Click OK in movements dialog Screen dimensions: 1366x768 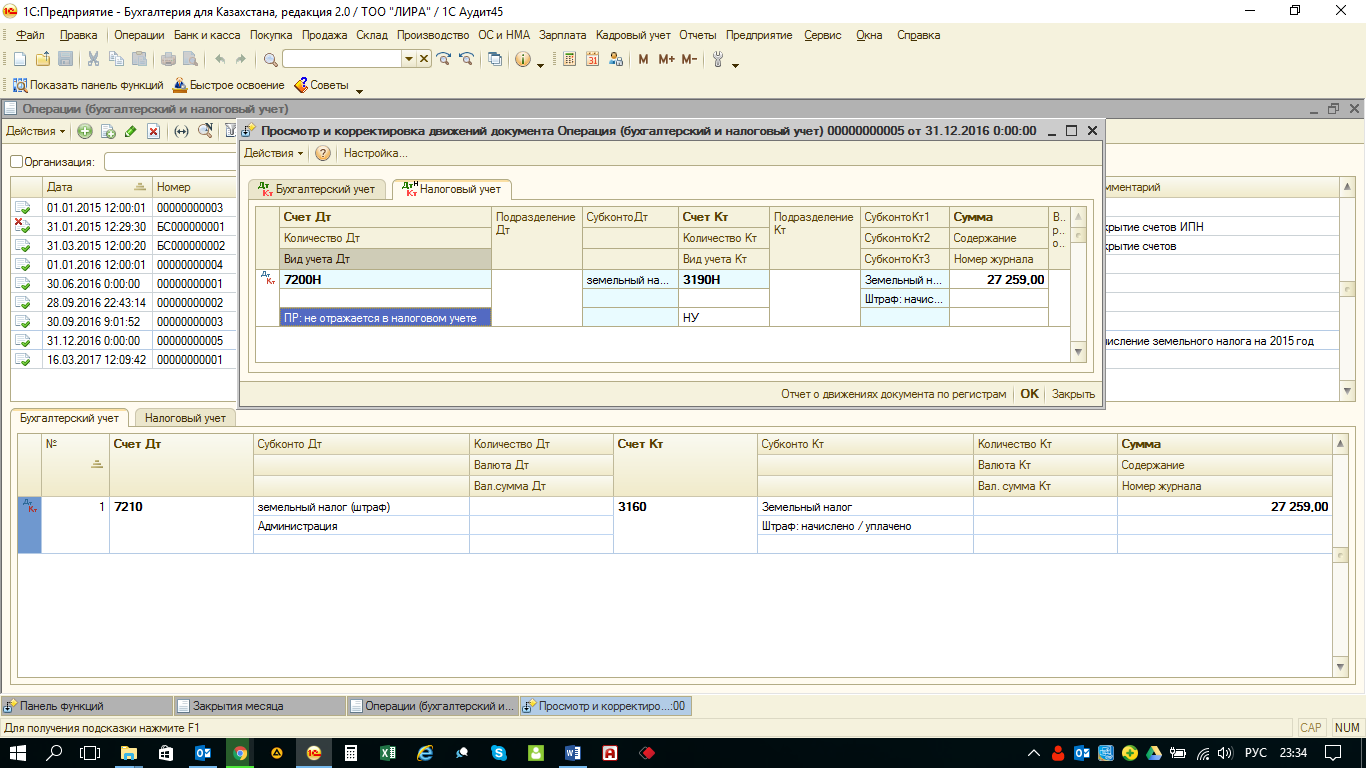1029,394
